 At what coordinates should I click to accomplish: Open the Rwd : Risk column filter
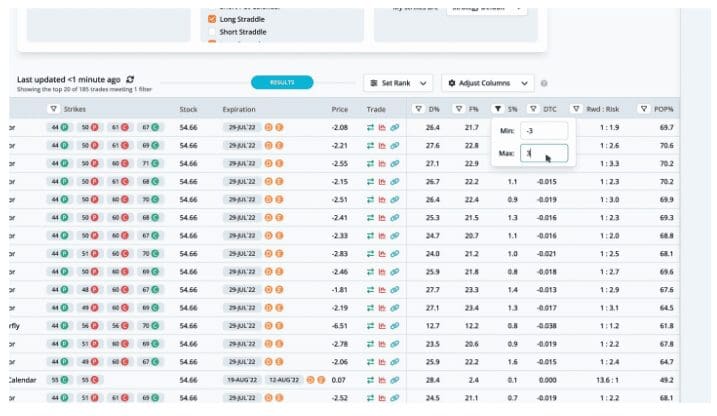(x=576, y=109)
